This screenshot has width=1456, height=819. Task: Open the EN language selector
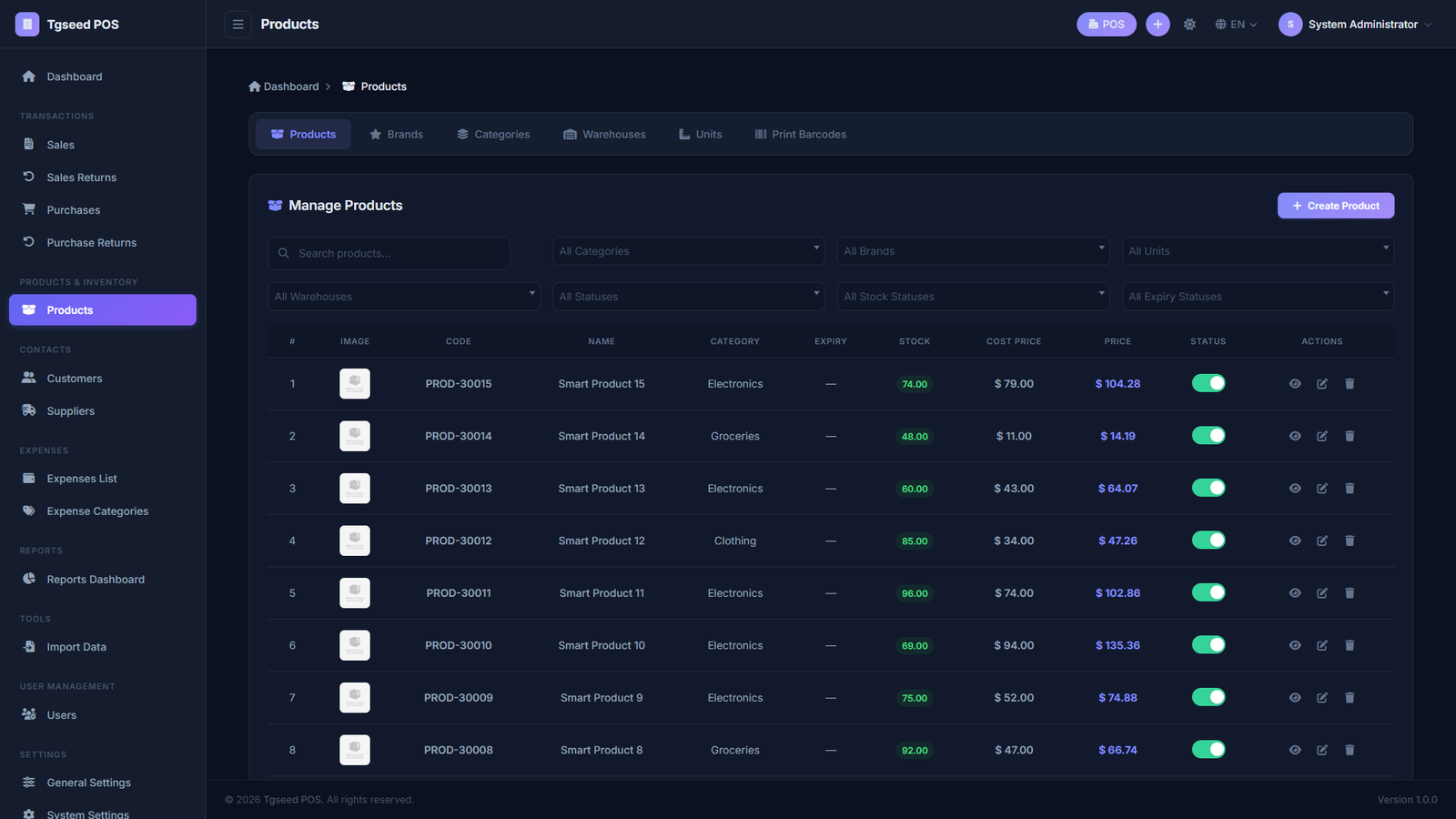coord(1236,25)
